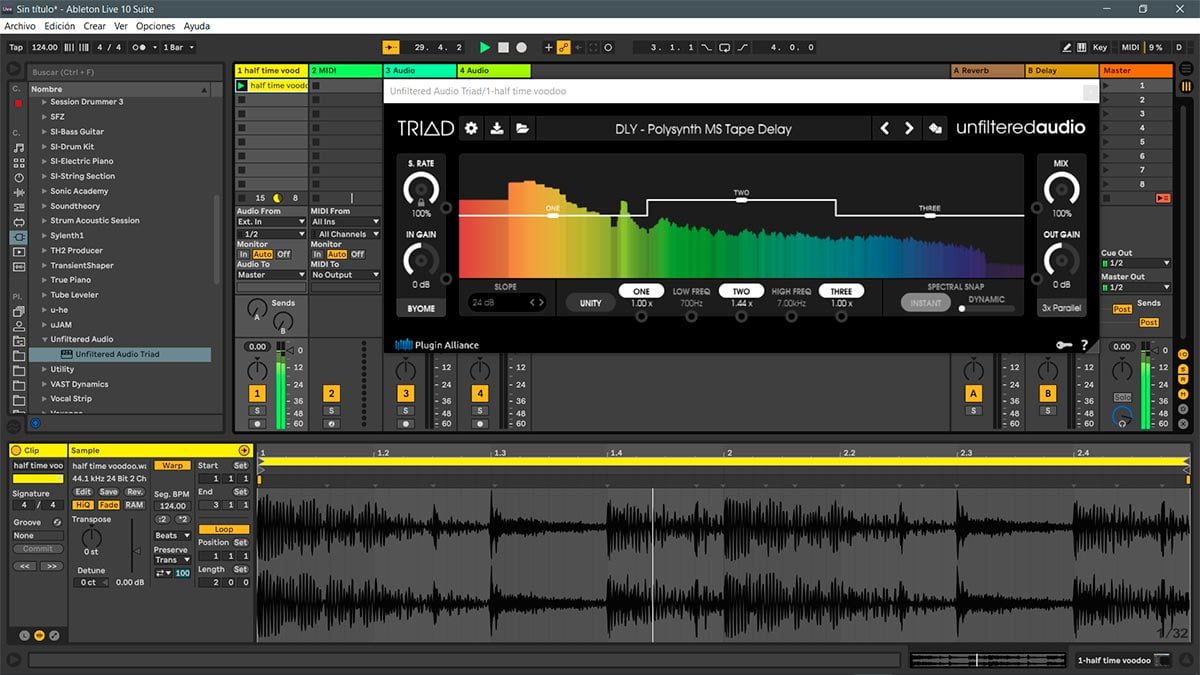Save the Triad preset via download icon

coord(497,128)
